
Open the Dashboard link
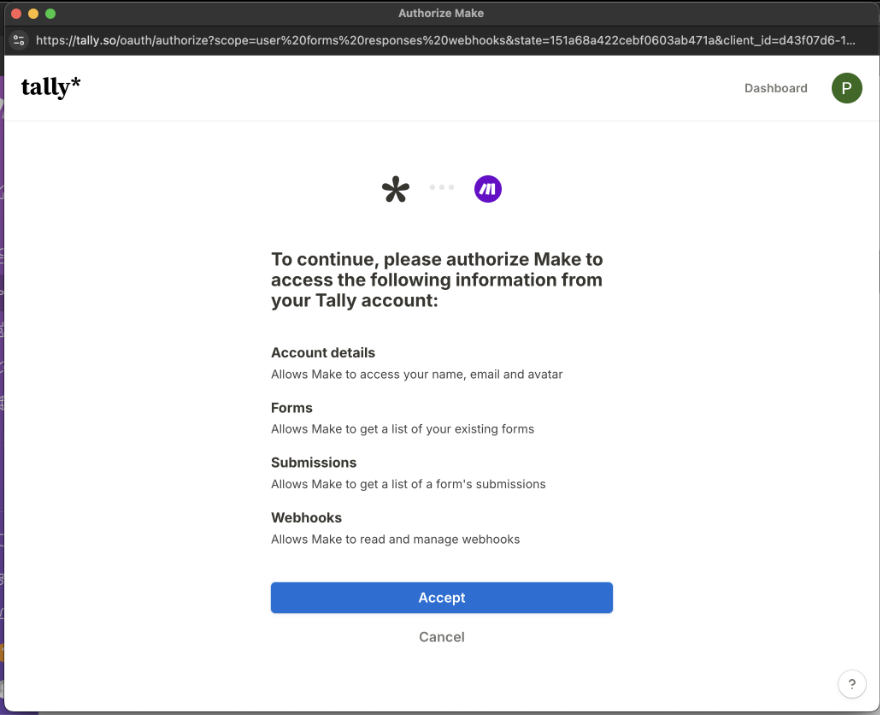pyautogui.click(x=775, y=88)
